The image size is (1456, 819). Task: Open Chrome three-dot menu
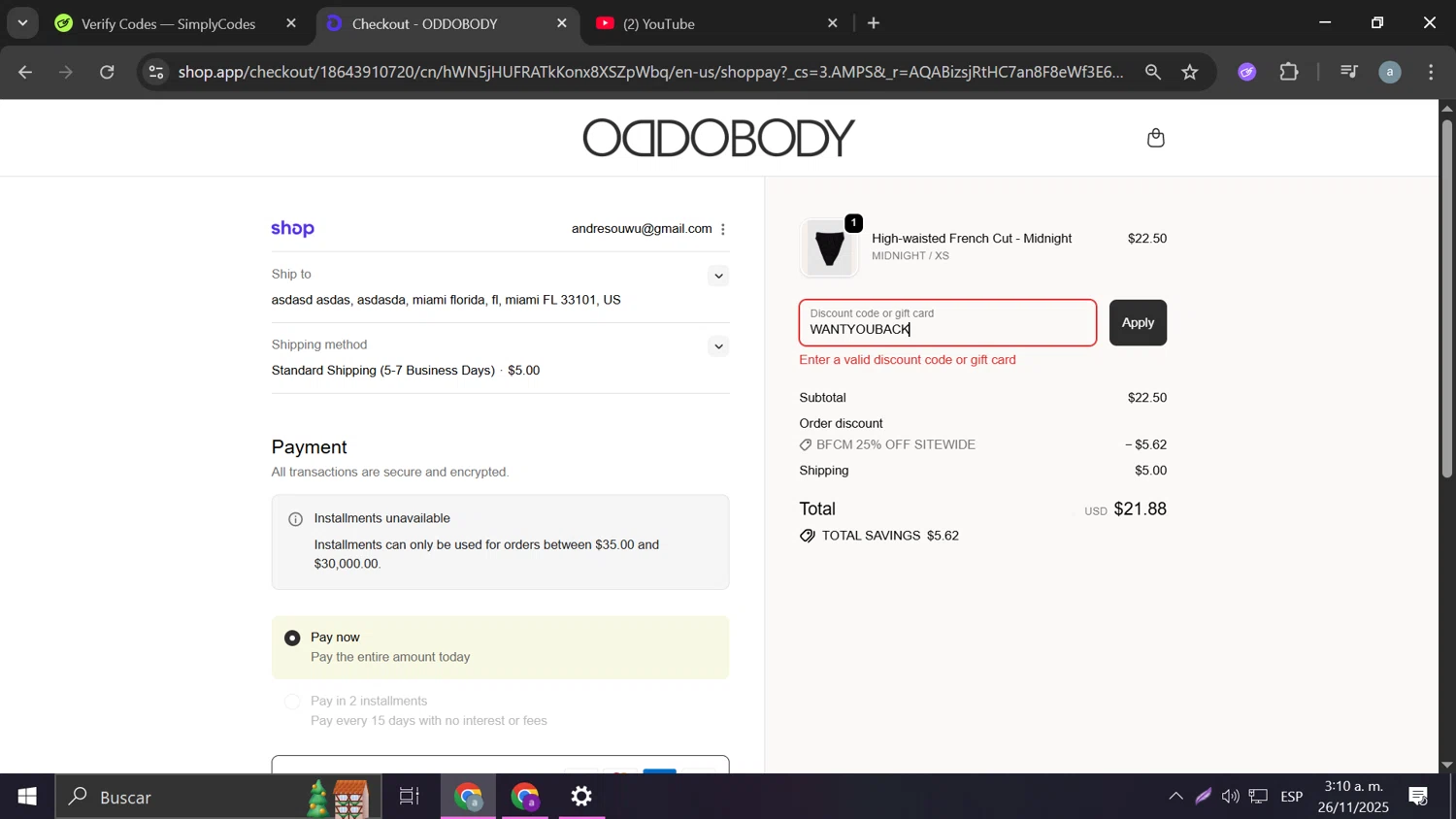click(x=1432, y=72)
